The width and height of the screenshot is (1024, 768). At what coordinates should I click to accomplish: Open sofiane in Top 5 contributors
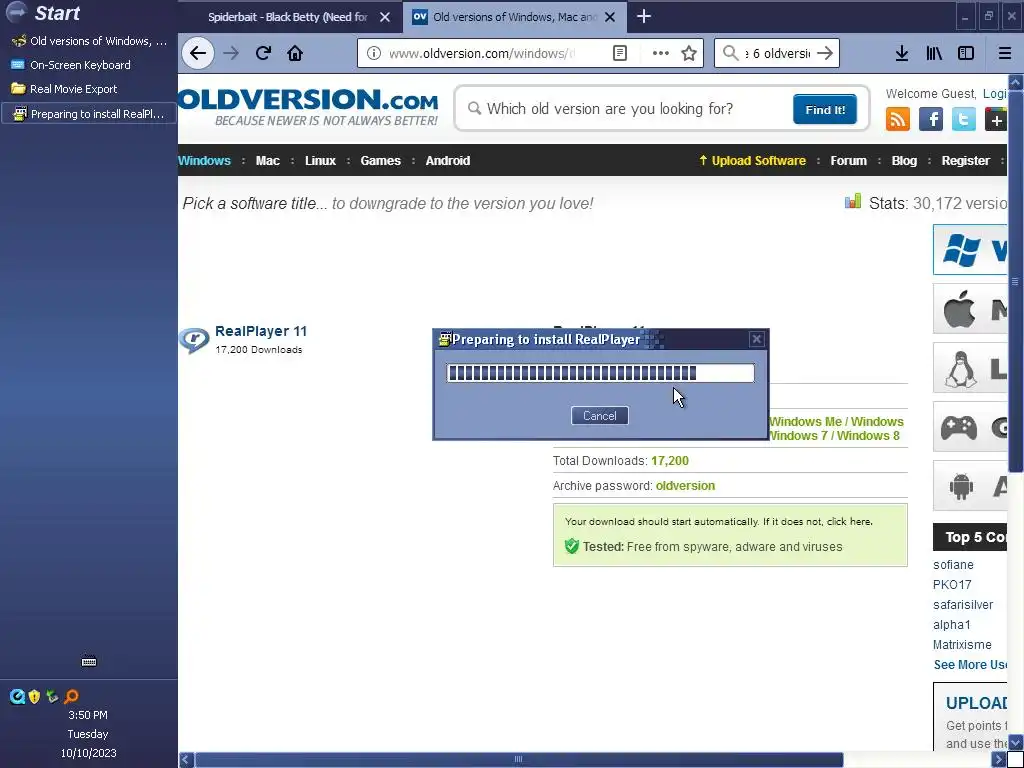point(953,565)
